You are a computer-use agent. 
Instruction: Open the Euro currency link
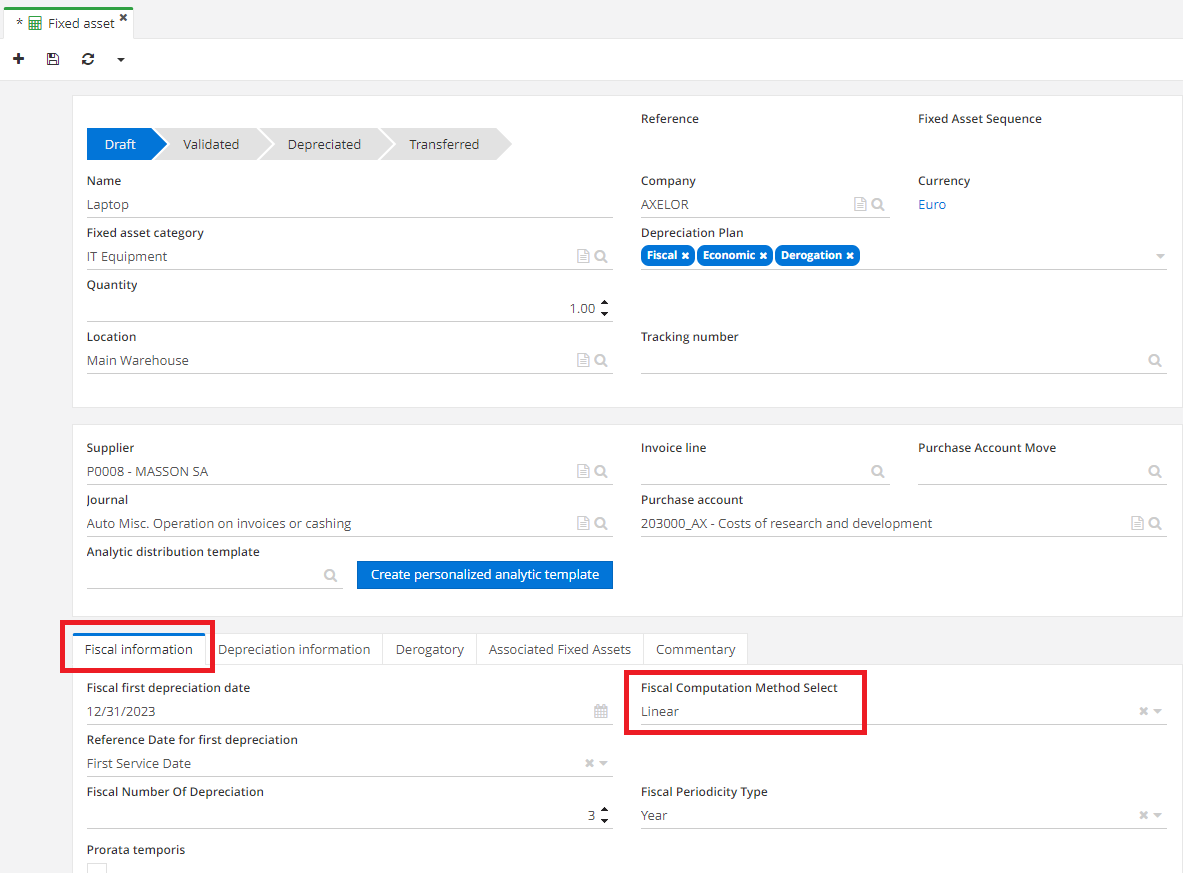click(932, 204)
